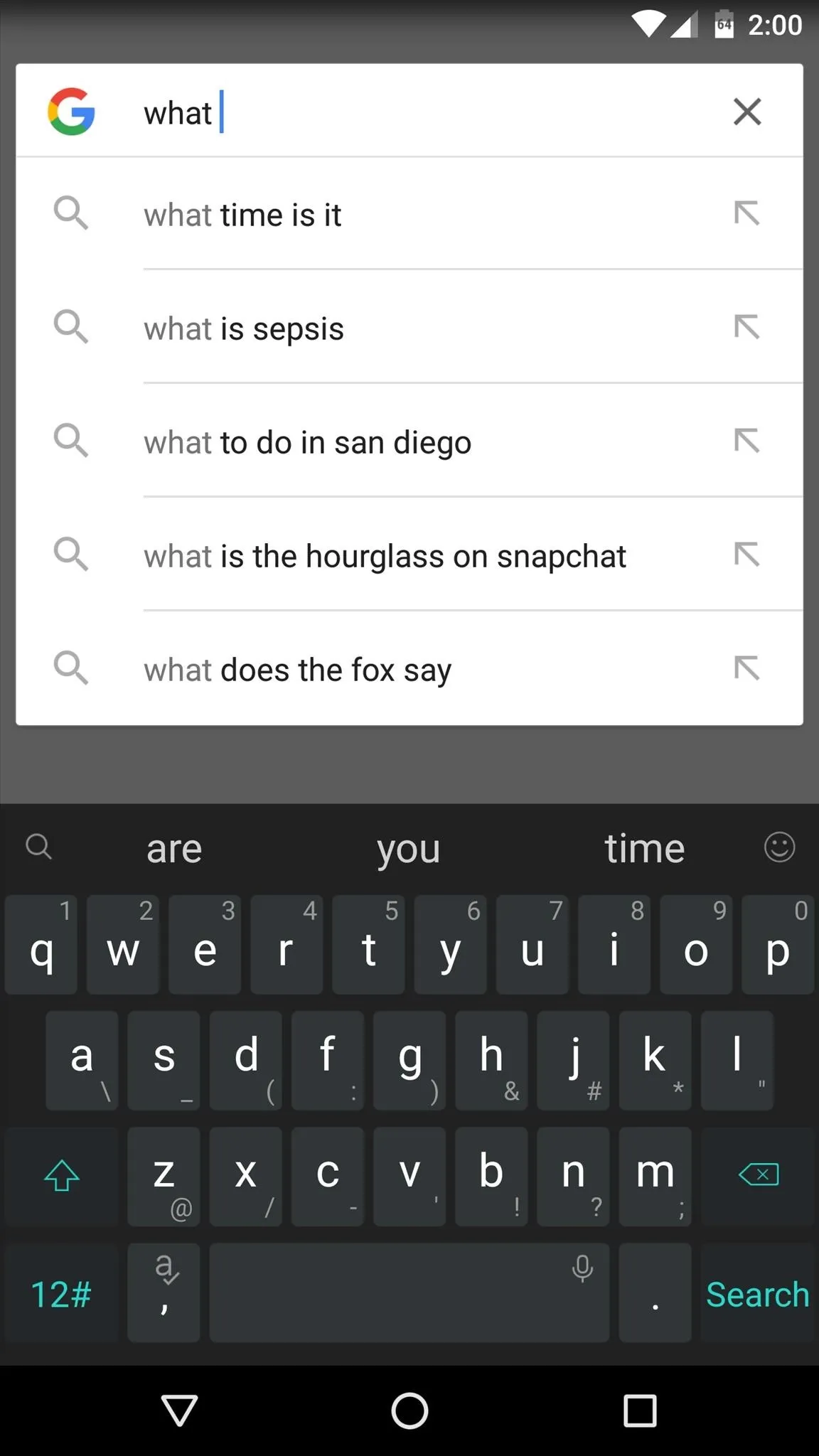Pick the word prediction 'are'
The image size is (819, 1456).
[x=174, y=849]
